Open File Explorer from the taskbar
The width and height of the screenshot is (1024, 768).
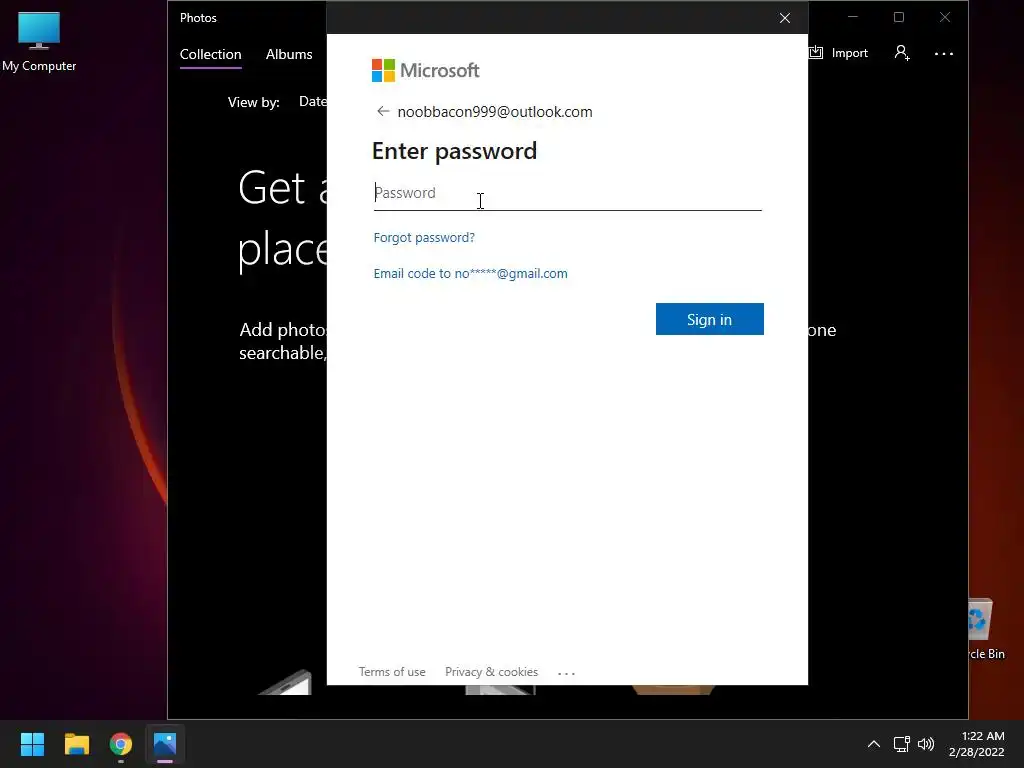pyautogui.click(x=76, y=744)
